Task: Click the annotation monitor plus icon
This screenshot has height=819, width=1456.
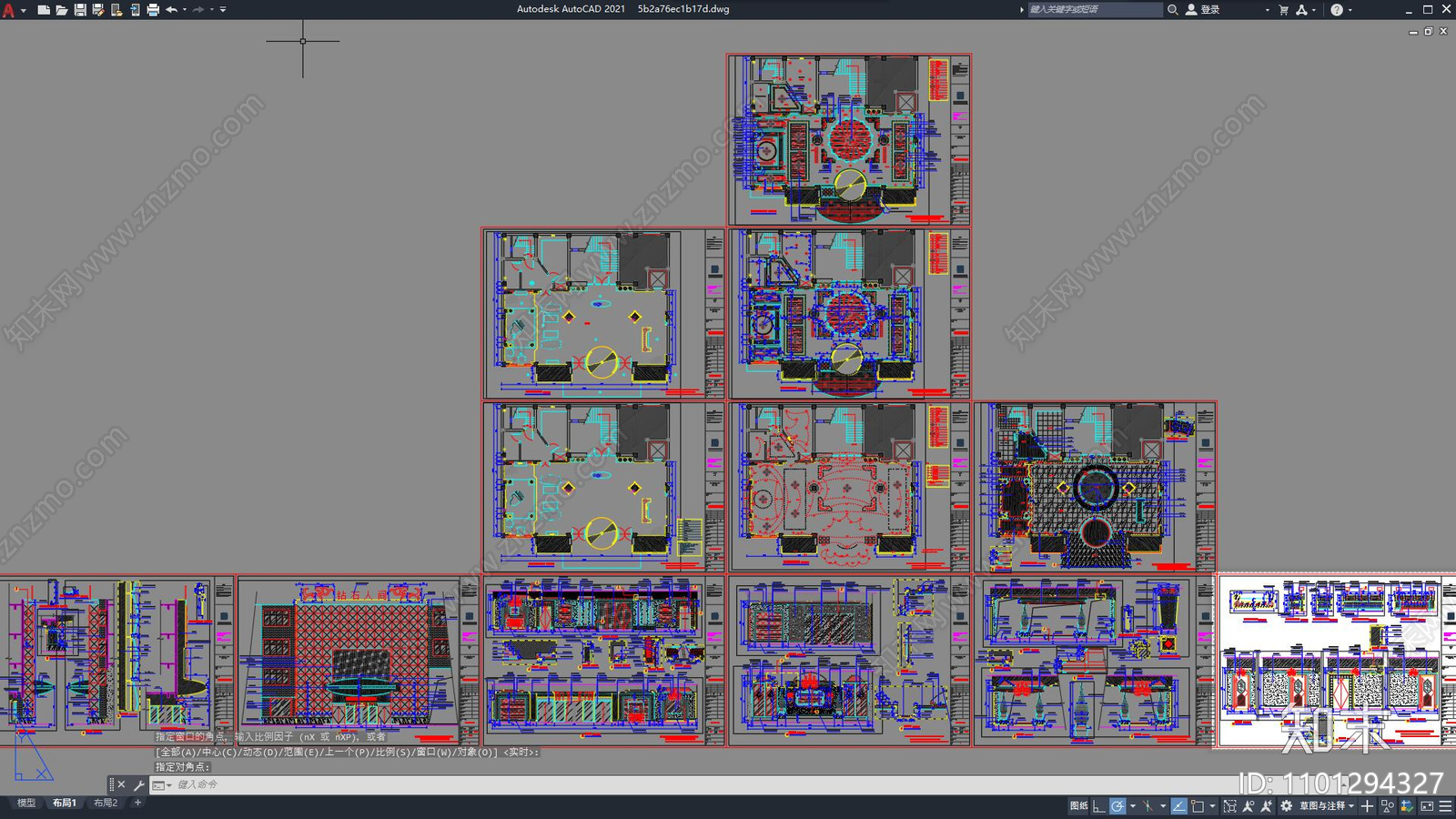Action: [x=1367, y=805]
